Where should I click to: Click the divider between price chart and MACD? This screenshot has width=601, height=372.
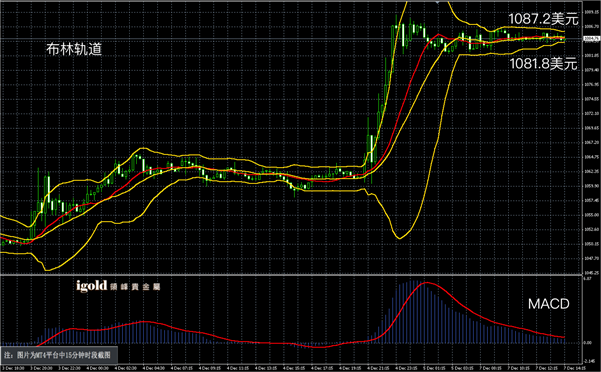click(x=291, y=275)
